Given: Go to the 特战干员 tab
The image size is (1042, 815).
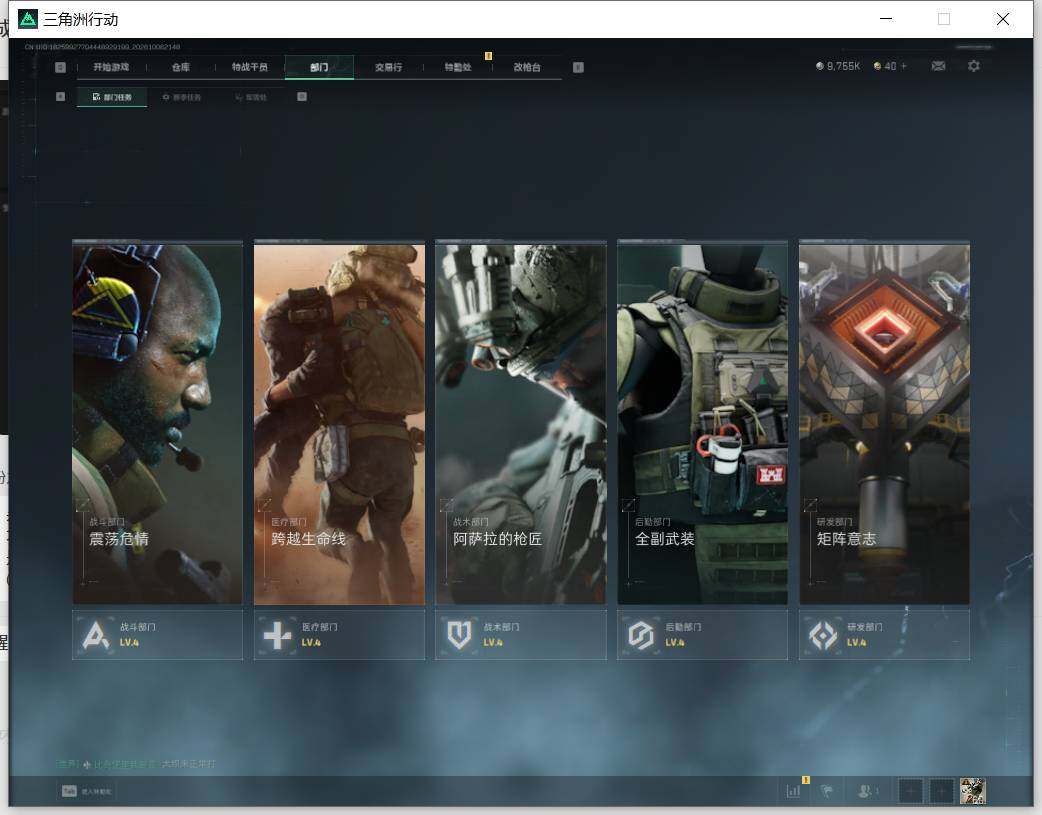Looking at the screenshot, I should point(250,67).
